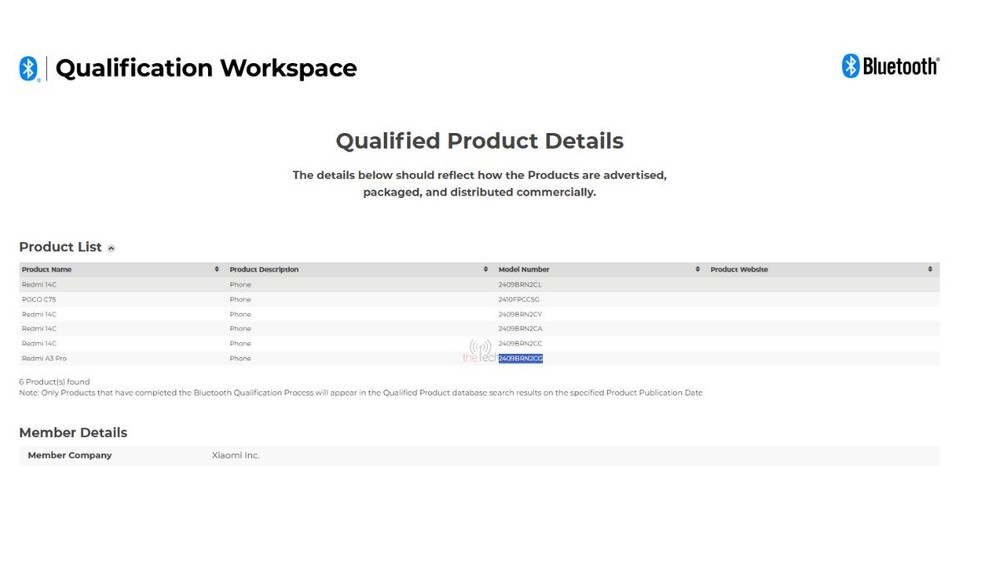Click the '6 Product(s) found' text

click(54, 381)
